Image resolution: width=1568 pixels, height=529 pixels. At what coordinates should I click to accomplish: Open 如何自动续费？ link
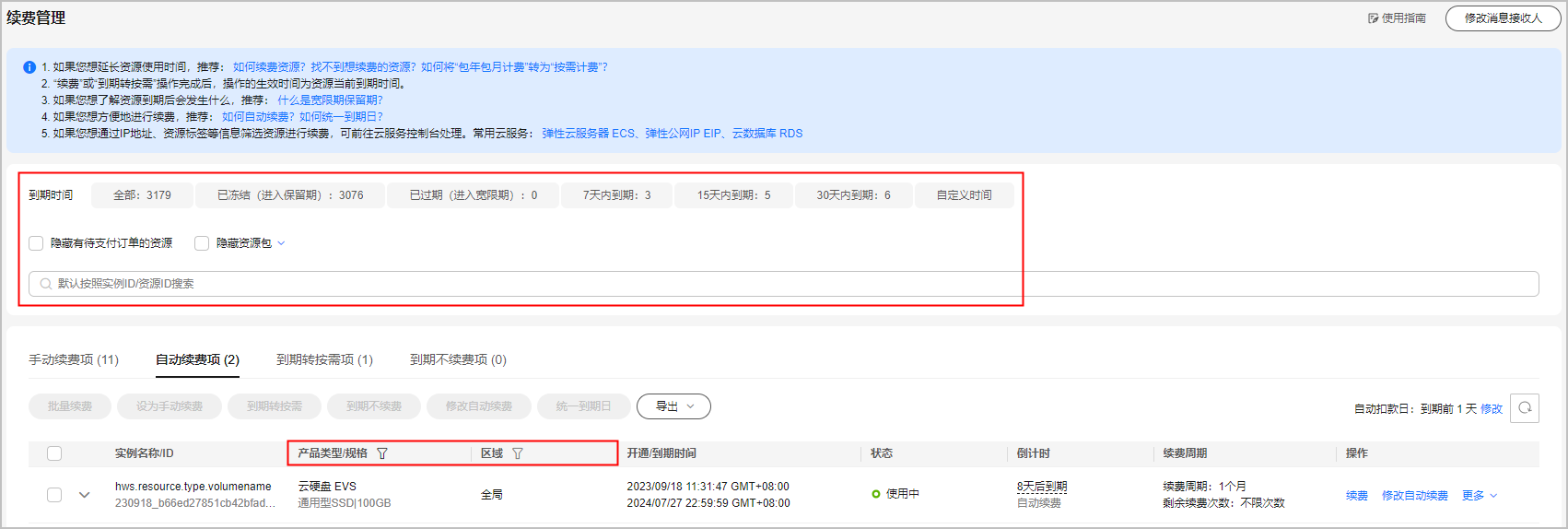(x=258, y=117)
